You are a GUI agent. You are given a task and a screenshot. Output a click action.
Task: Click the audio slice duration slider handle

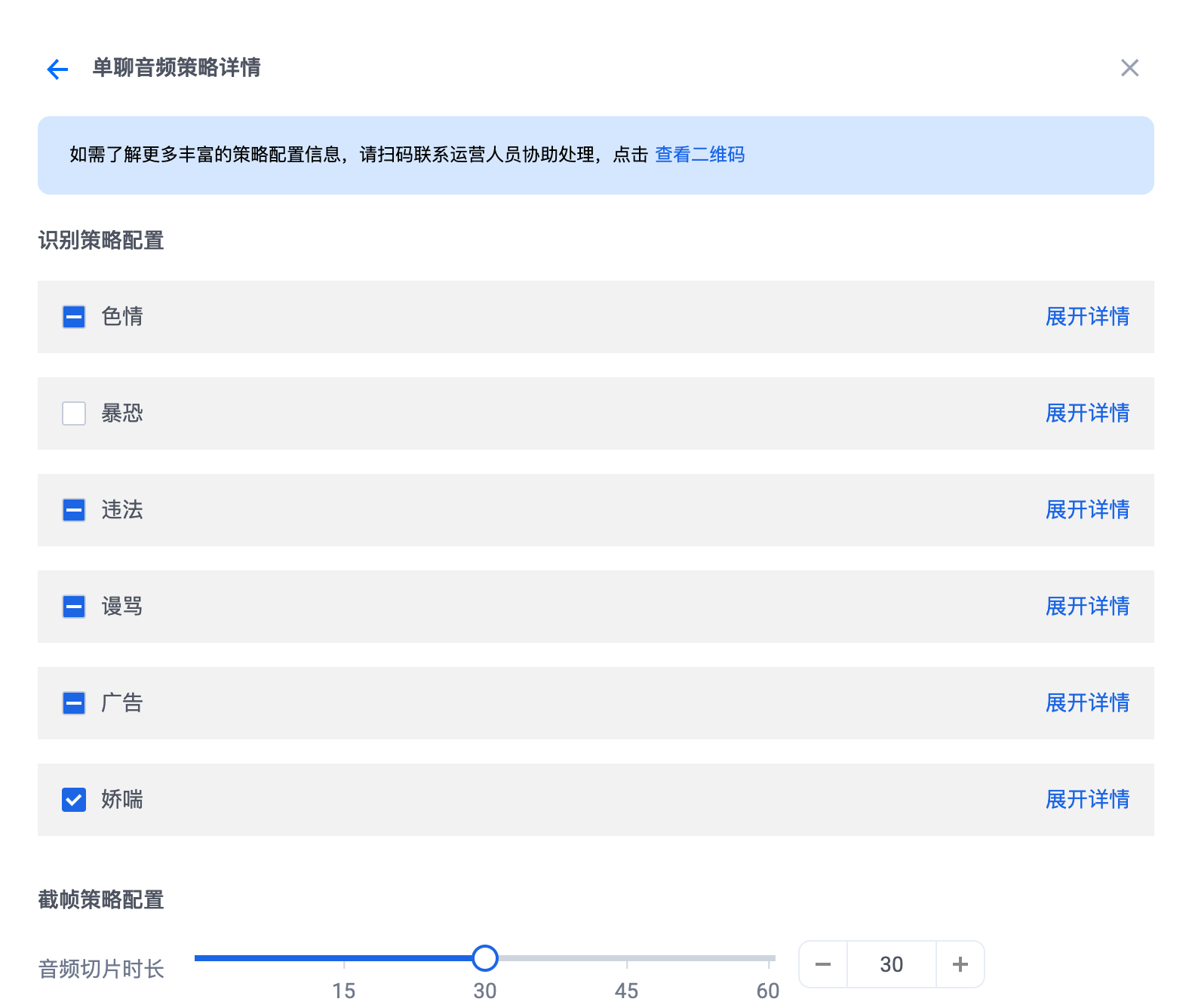(485, 958)
